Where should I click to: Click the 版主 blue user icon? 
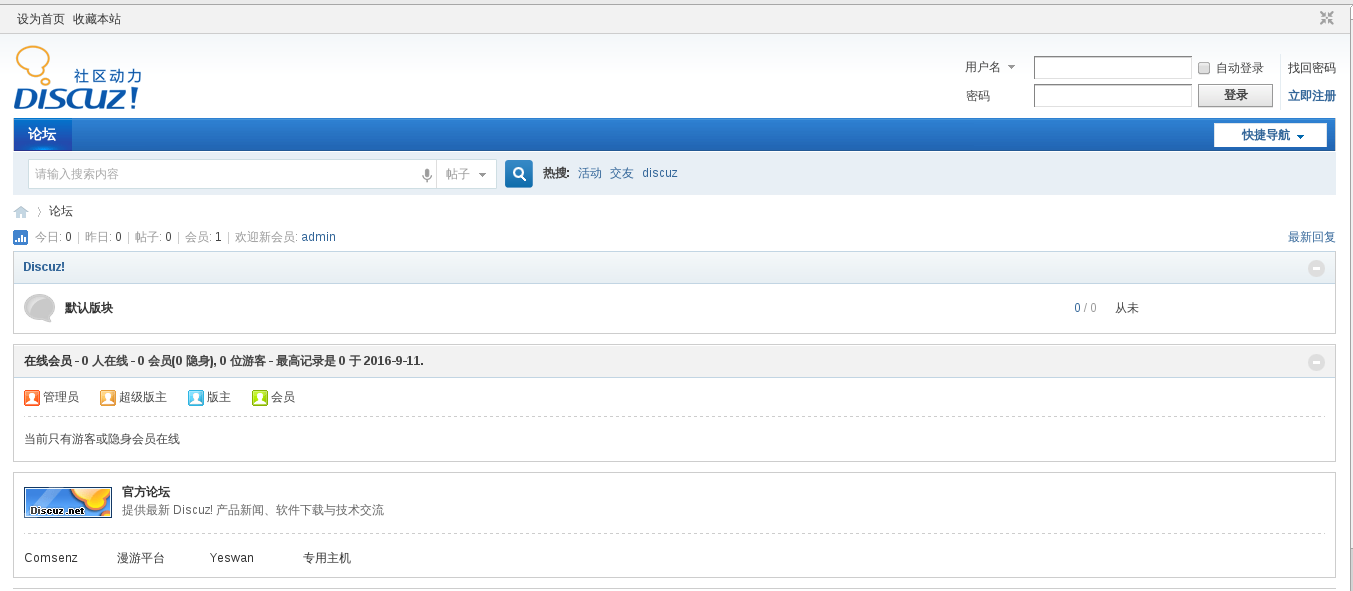click(x=196, y=397)
